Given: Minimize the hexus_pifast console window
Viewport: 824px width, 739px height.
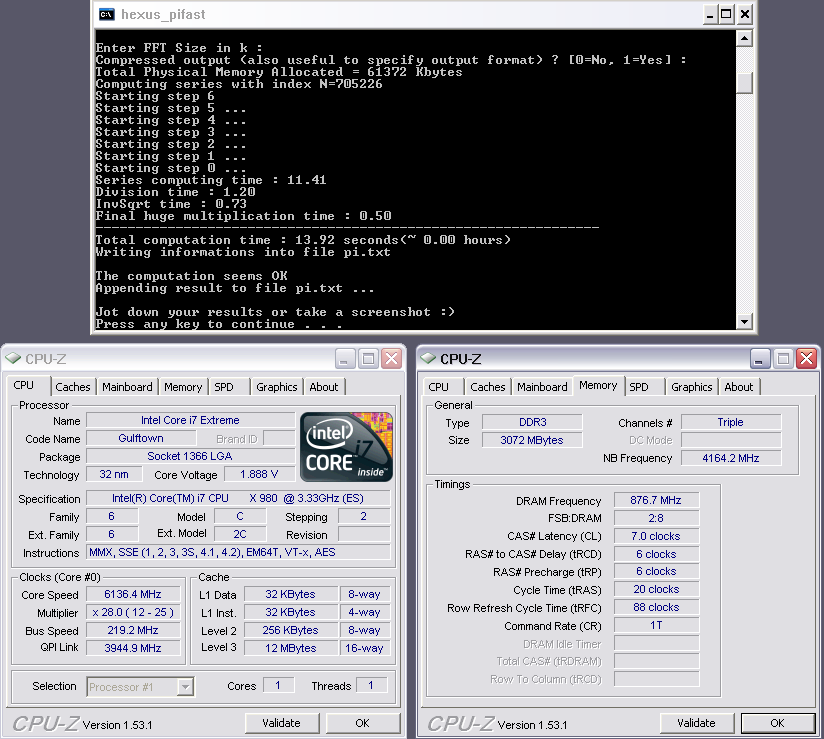Looking at the screenshot, I should (x=710, y=14).
